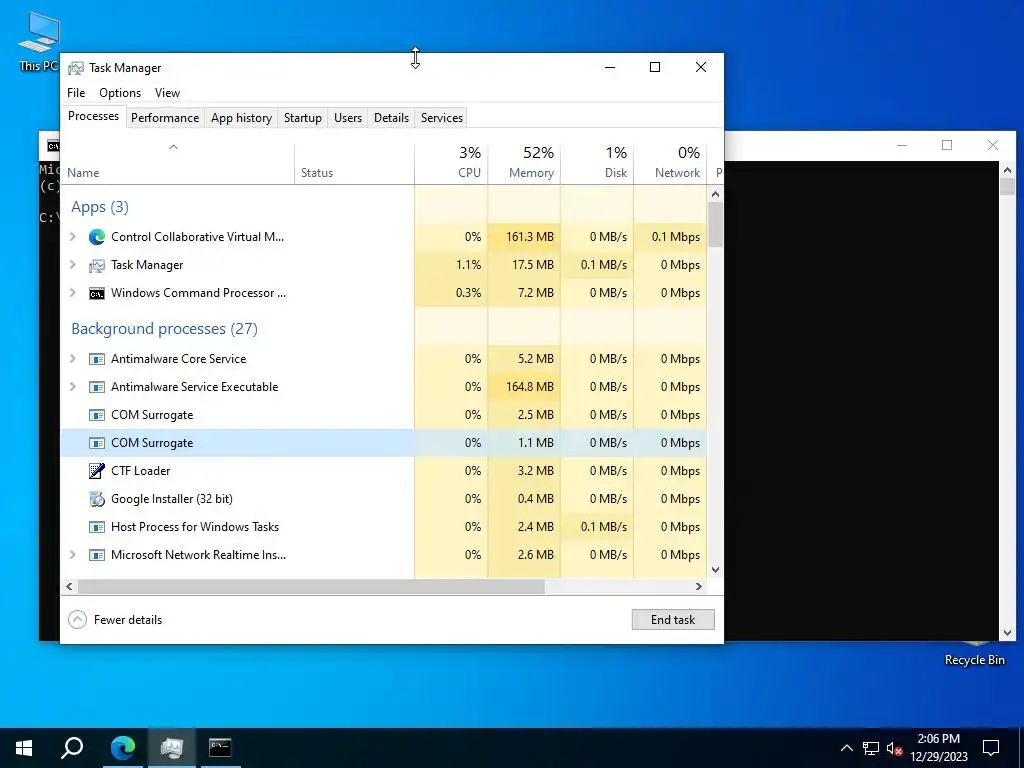Viewport: 1024px width, 768px height.
Task: Click Command Prompt window scroll down arrow
Action: pos(1007,632)
